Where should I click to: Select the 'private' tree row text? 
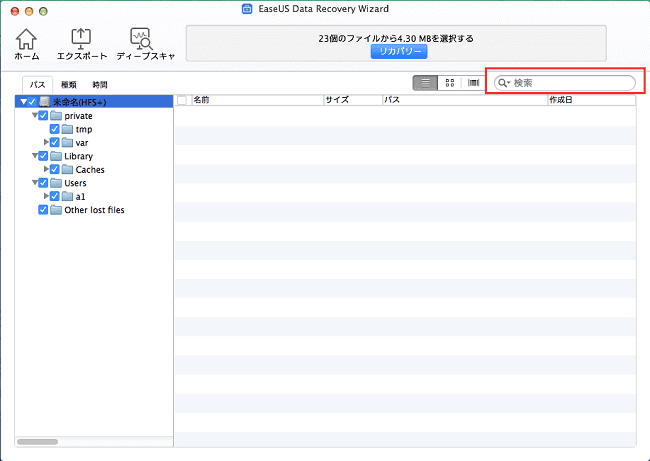(x=78, y=116)
